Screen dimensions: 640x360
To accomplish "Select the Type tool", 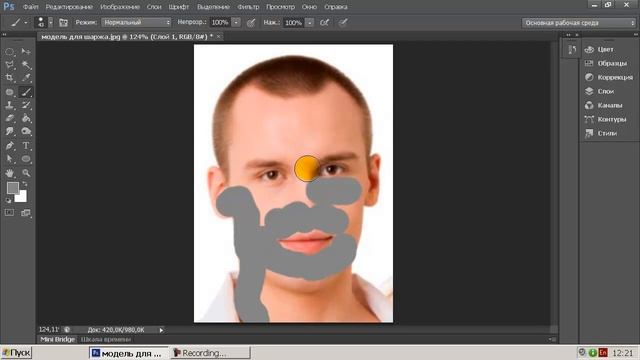I will pos(26,146).
